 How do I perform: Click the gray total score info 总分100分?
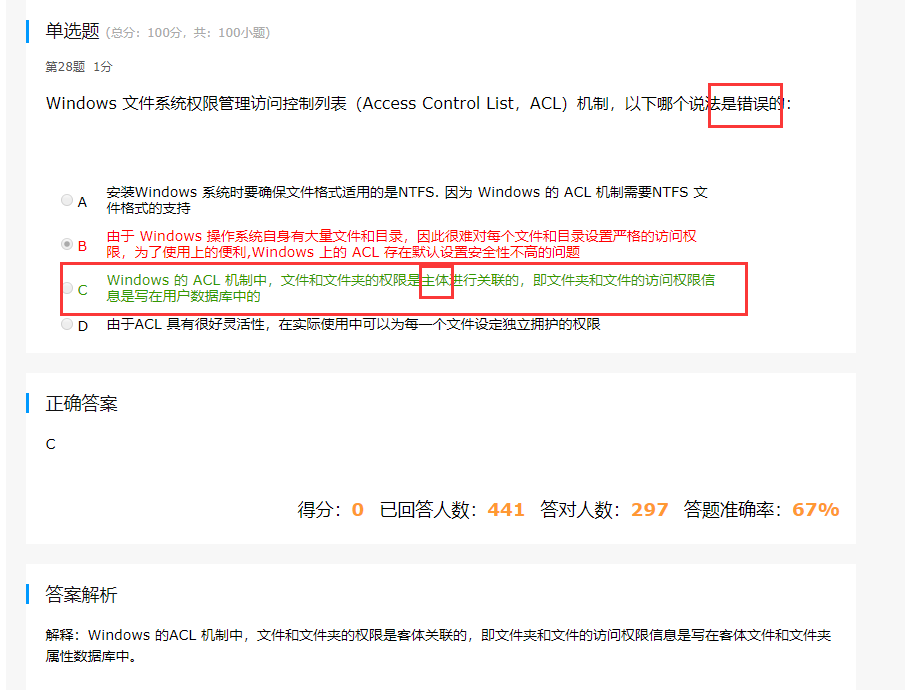tap(188, 33)
